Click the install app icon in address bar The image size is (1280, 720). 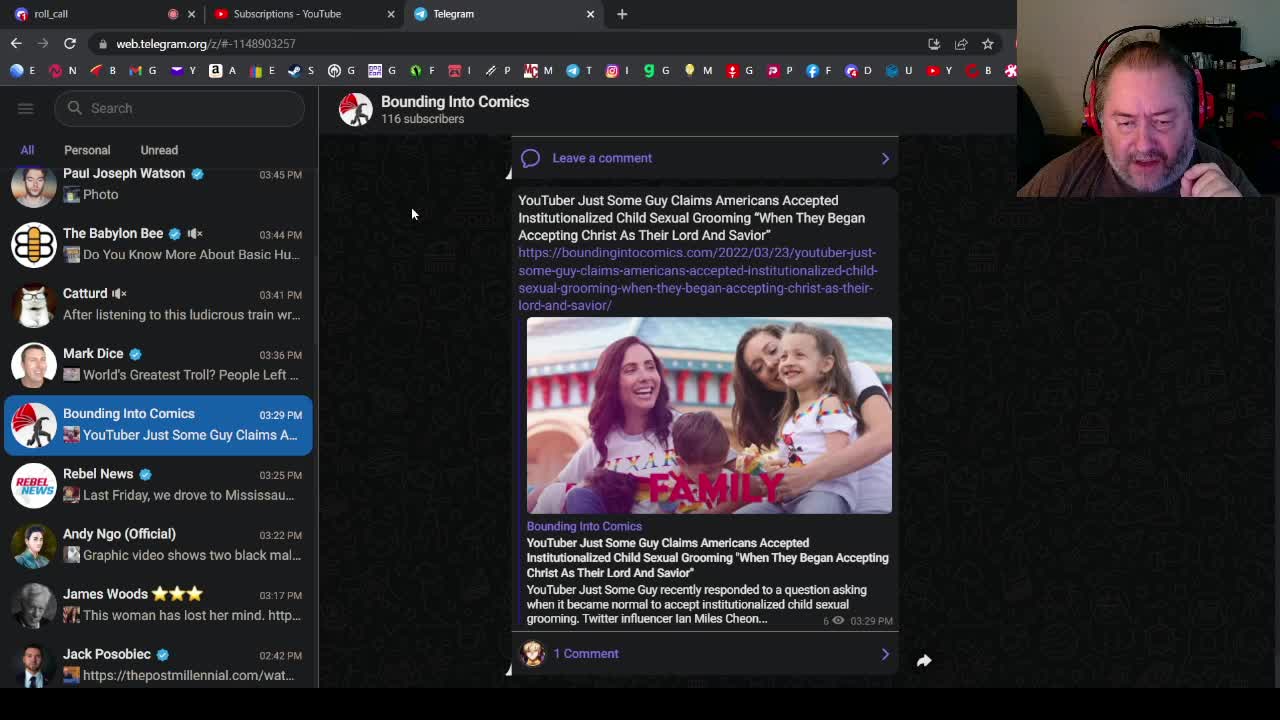(934, 44)
